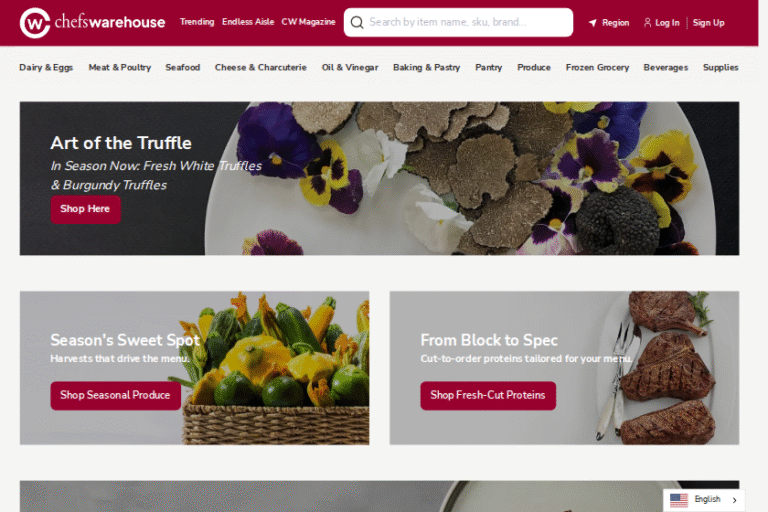Click the Chefs' Warehouse logo icon
Viewport: 768px width, 512px height.
pyautogui.click(x=35, y=23)
